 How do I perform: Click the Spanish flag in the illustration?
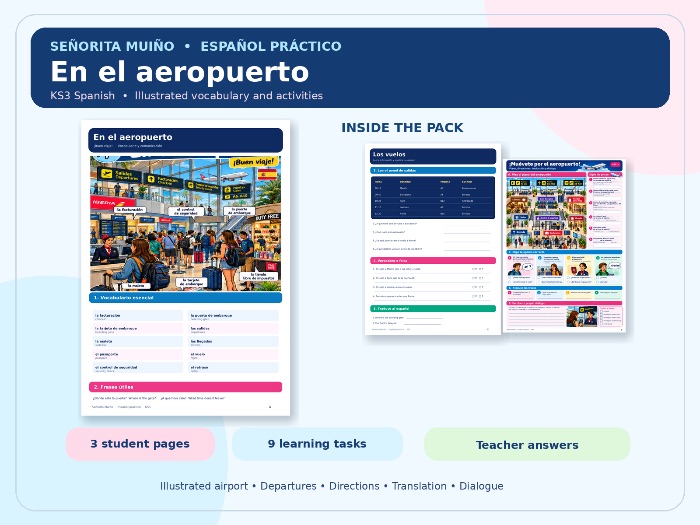click(267, 175)
